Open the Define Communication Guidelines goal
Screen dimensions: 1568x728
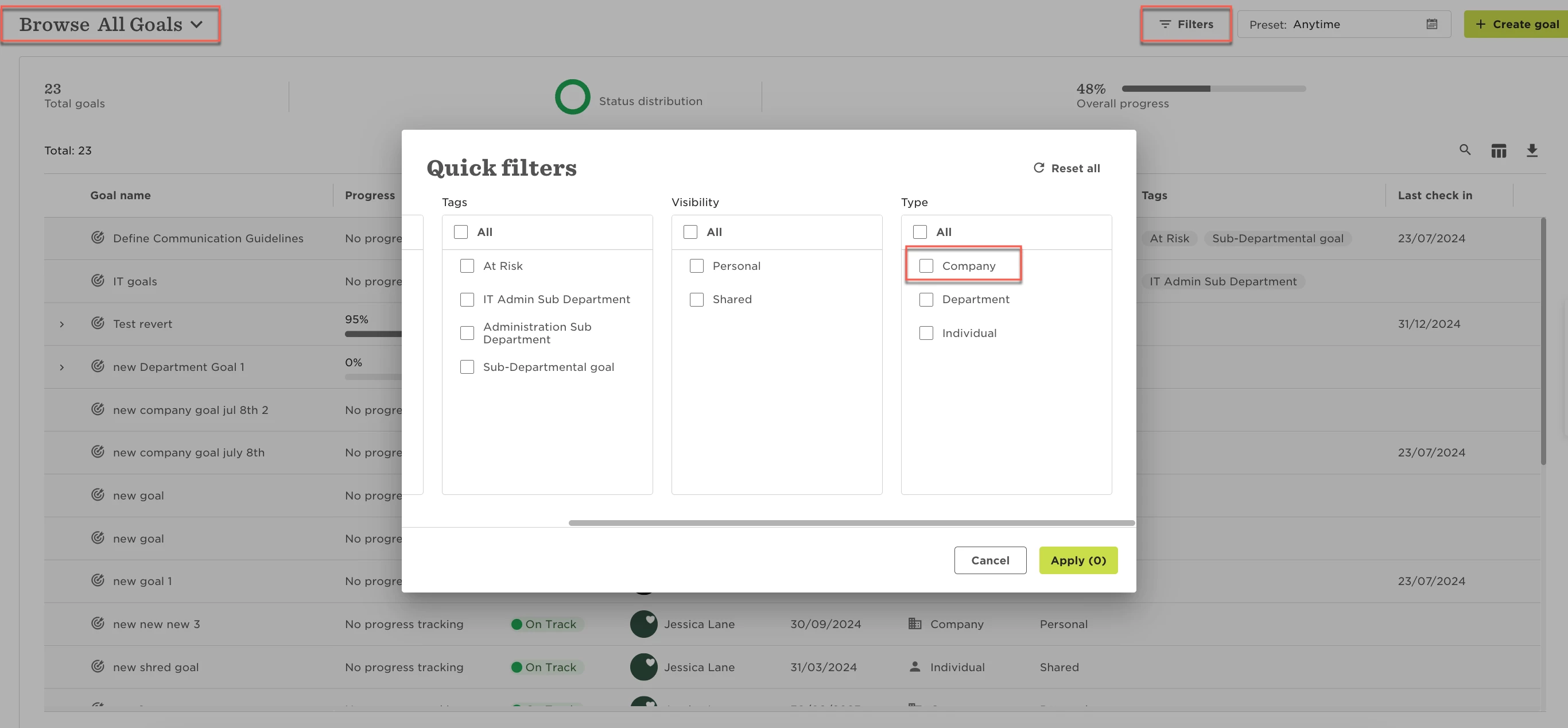208,238
